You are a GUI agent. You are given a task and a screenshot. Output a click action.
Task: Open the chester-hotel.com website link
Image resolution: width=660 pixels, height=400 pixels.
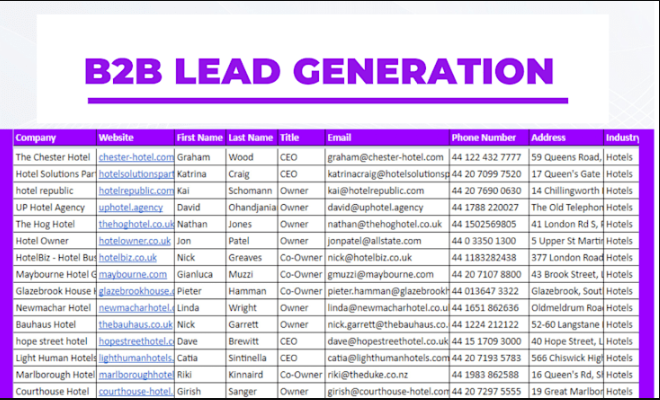[x=136, y=157]
